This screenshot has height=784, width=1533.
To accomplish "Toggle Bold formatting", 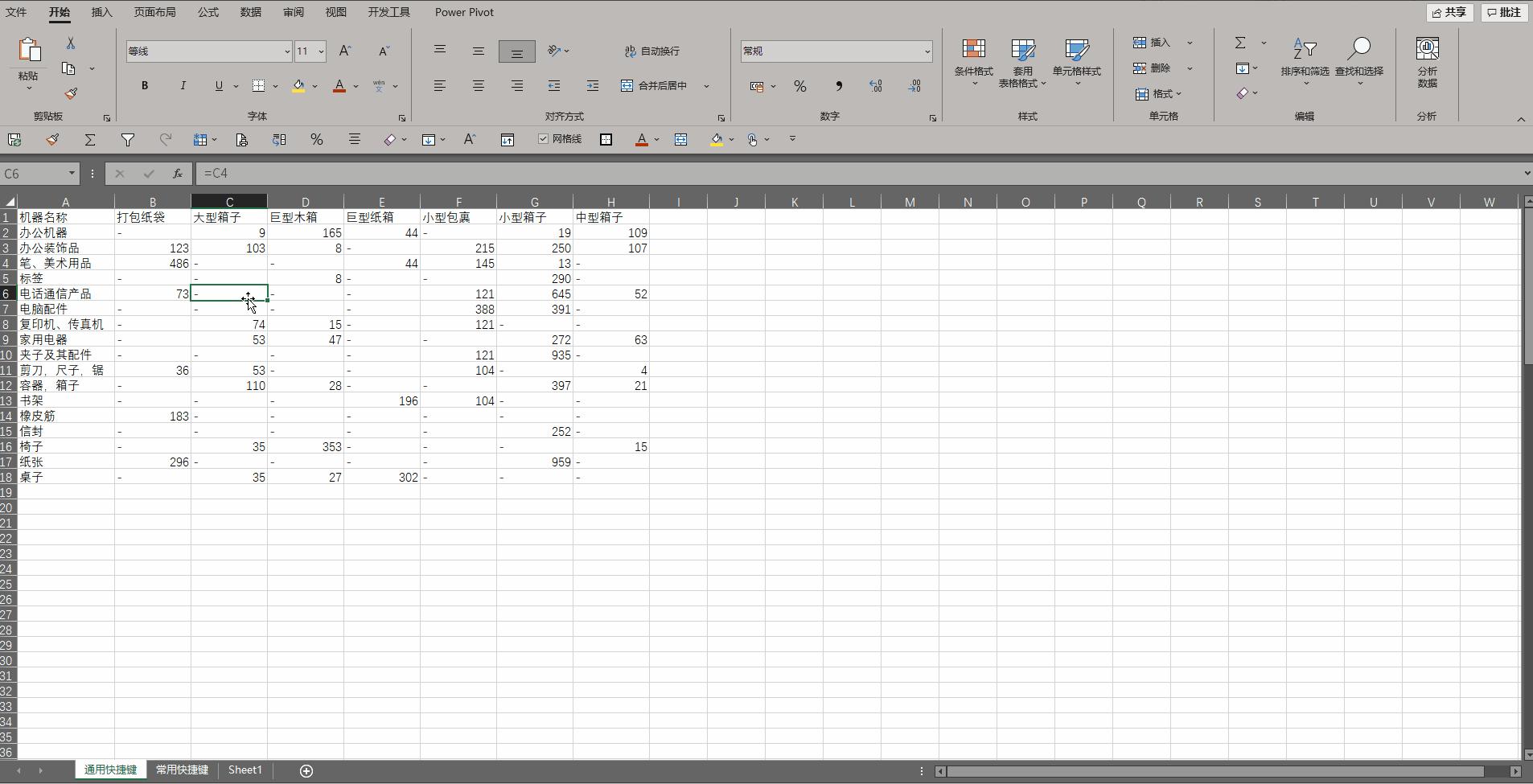I will pos(145,85).
